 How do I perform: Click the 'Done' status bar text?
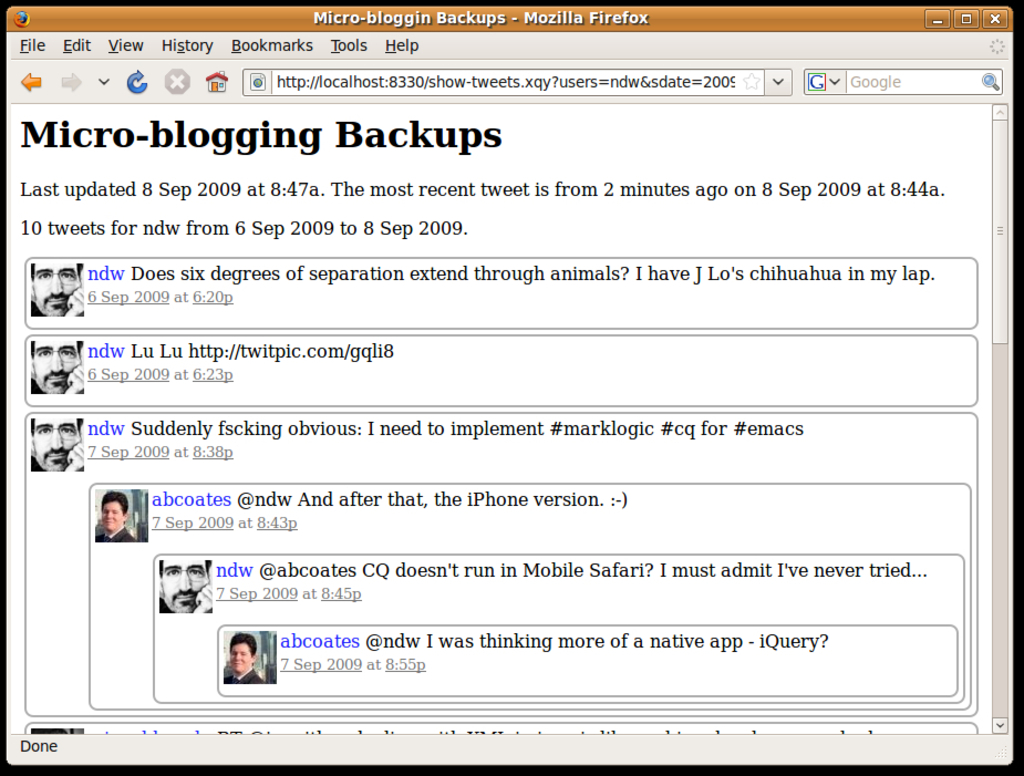pos(39,747)
